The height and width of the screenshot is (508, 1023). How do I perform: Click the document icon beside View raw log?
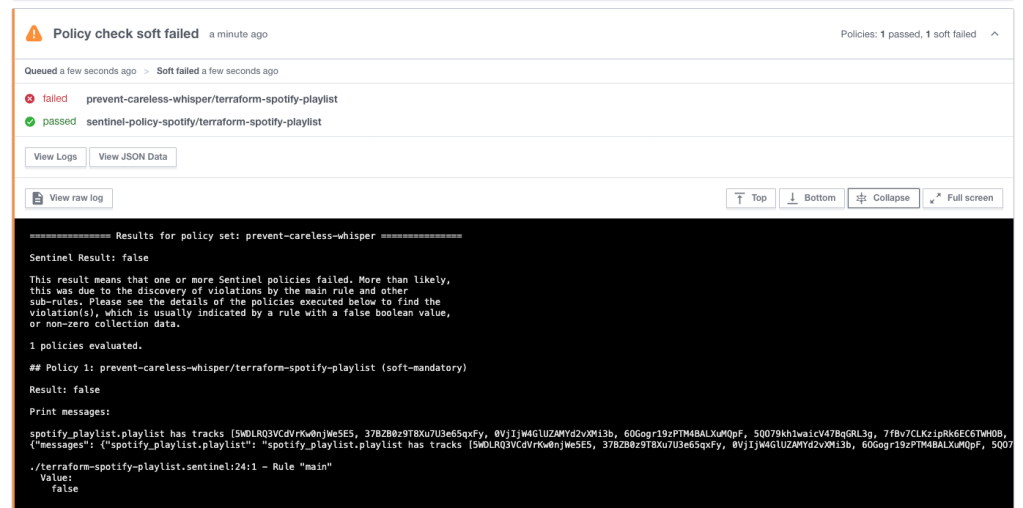click(x=38, y=198)
